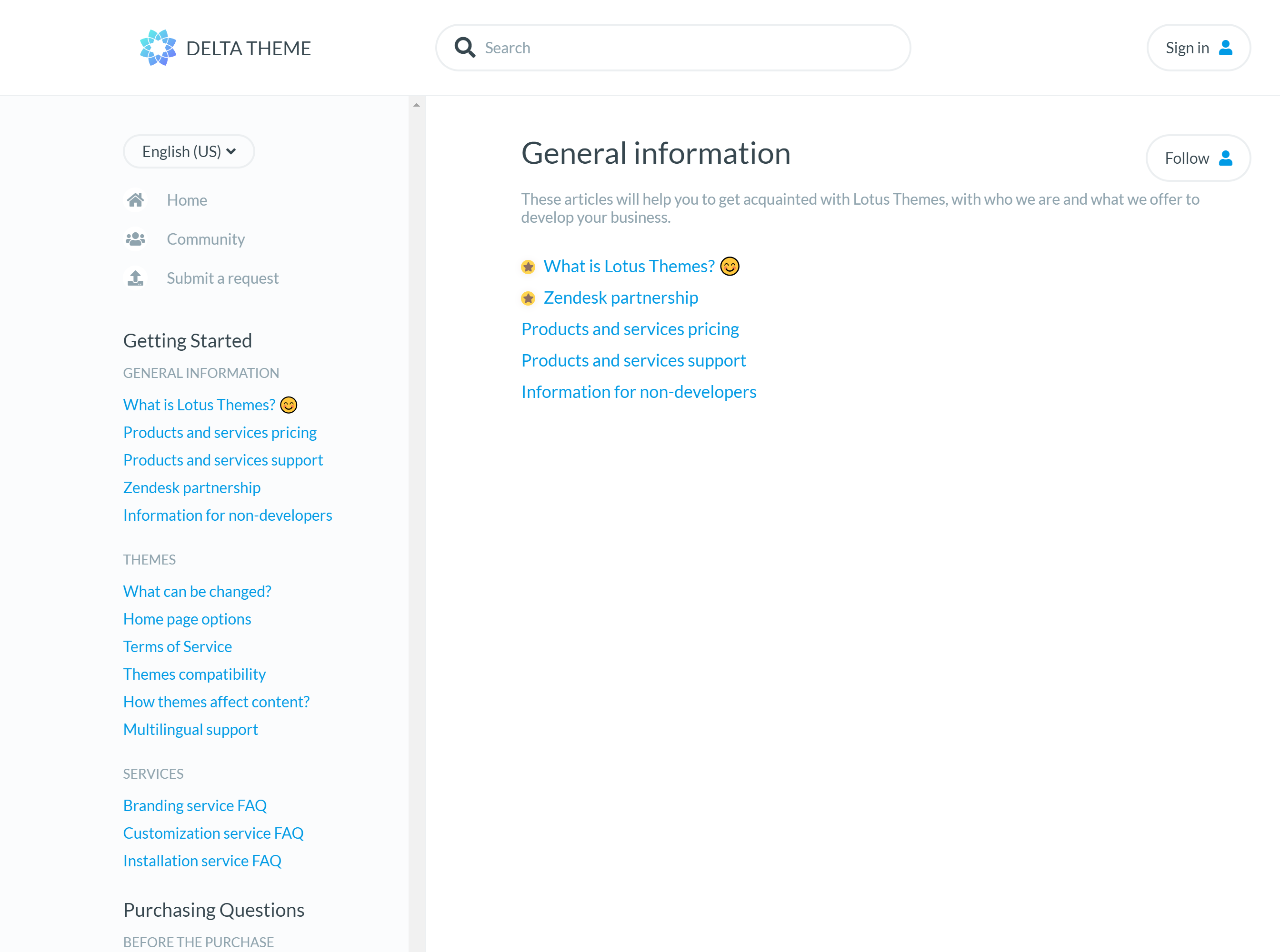The width and height of the screenshot is (1280, 952).
Task: Click the search magnifier icon
Action: [465, 47]
